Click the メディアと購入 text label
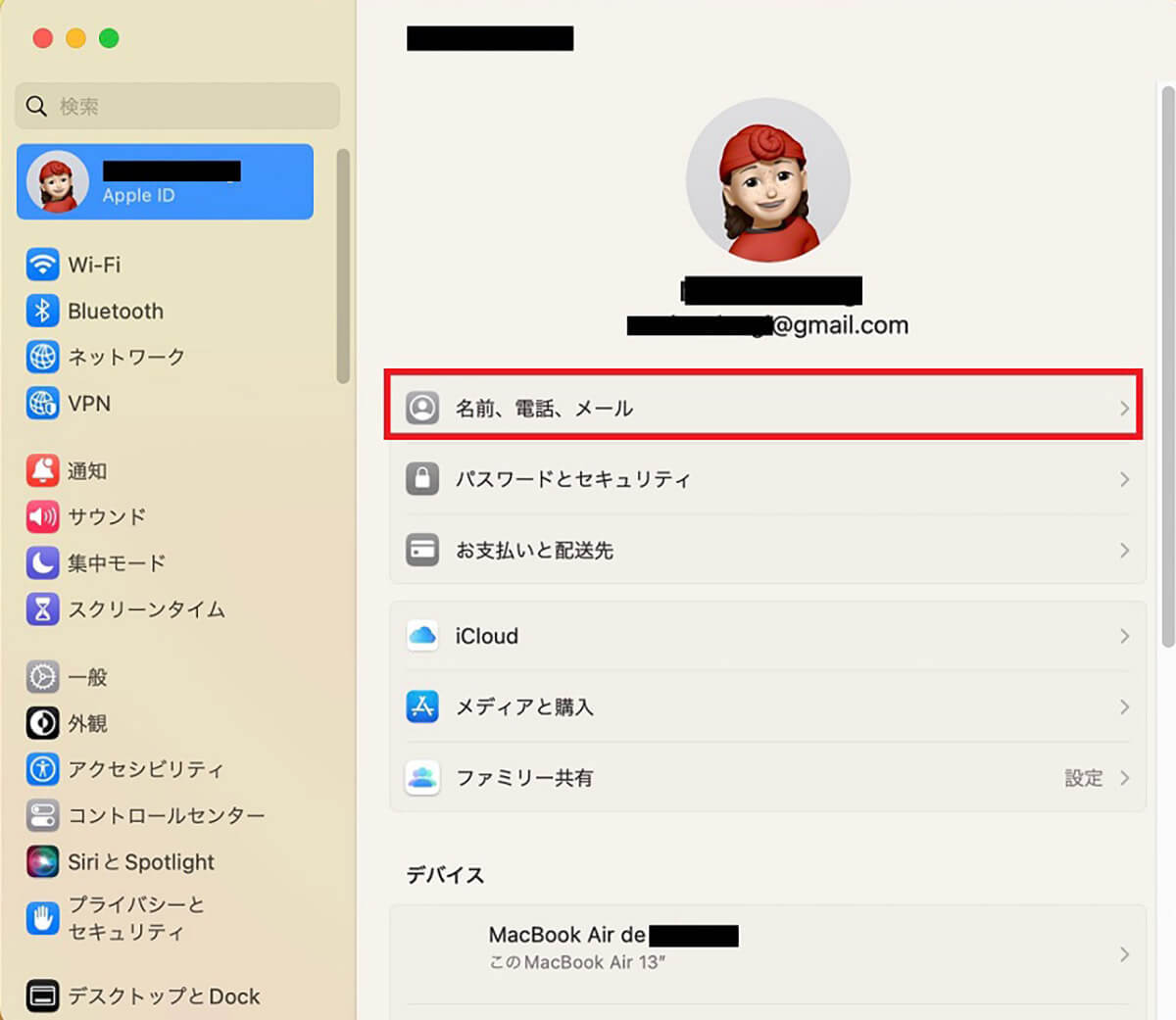The image size is (1176, 1020). coord(524,706)
